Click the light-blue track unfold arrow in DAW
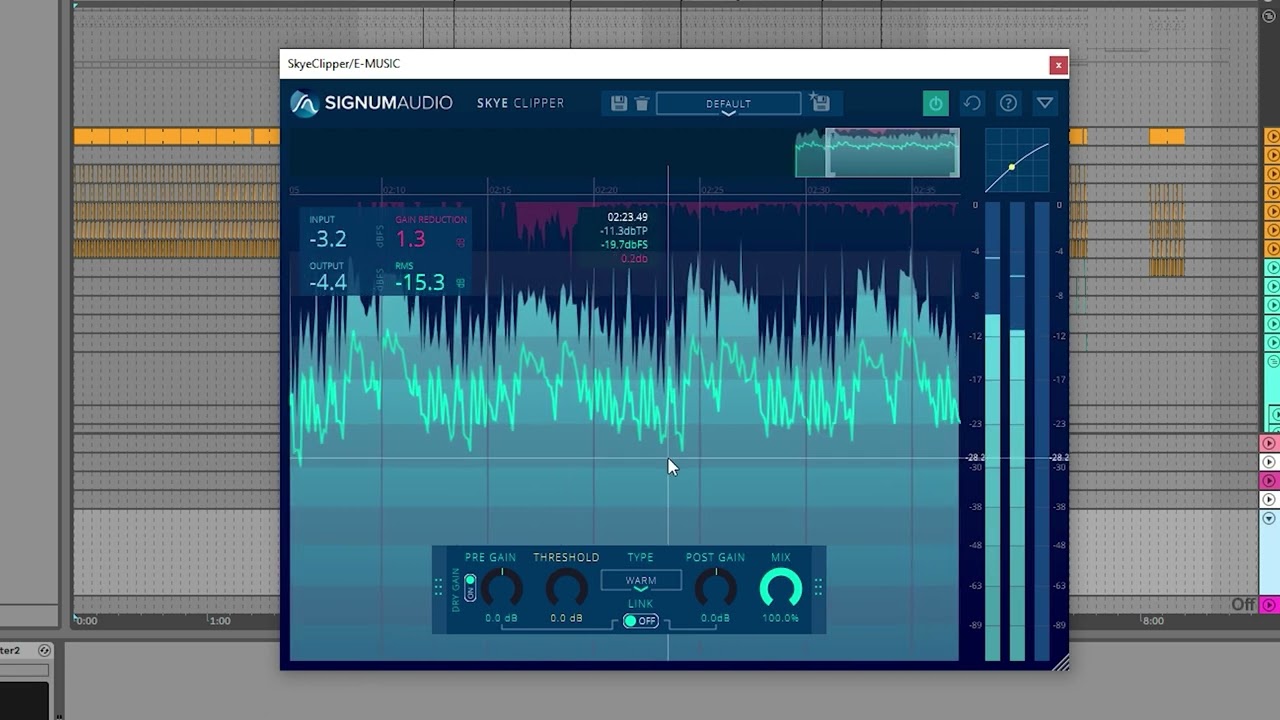 point(1270,519)
